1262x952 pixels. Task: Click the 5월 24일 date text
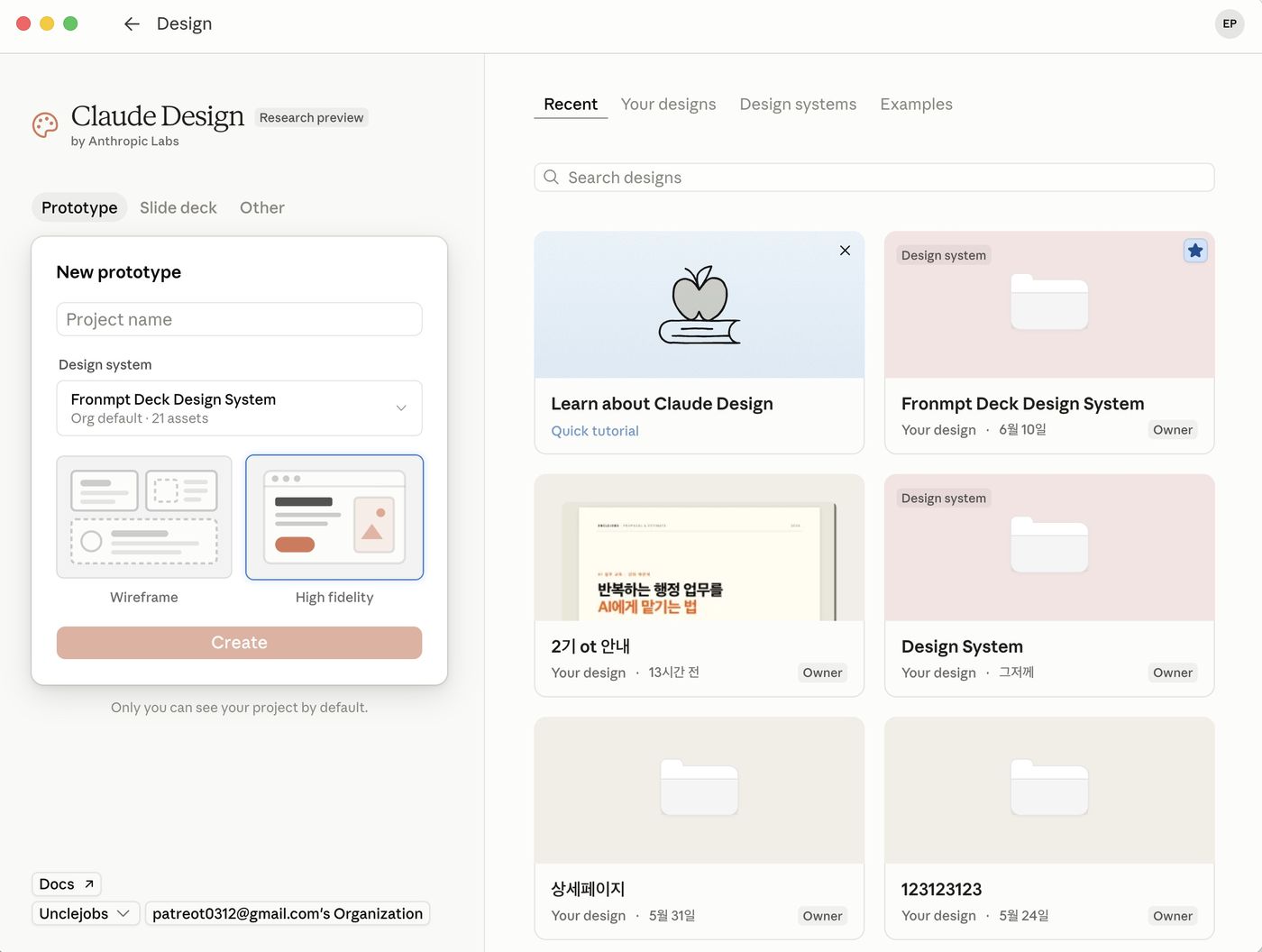[x=1023, y=916]
